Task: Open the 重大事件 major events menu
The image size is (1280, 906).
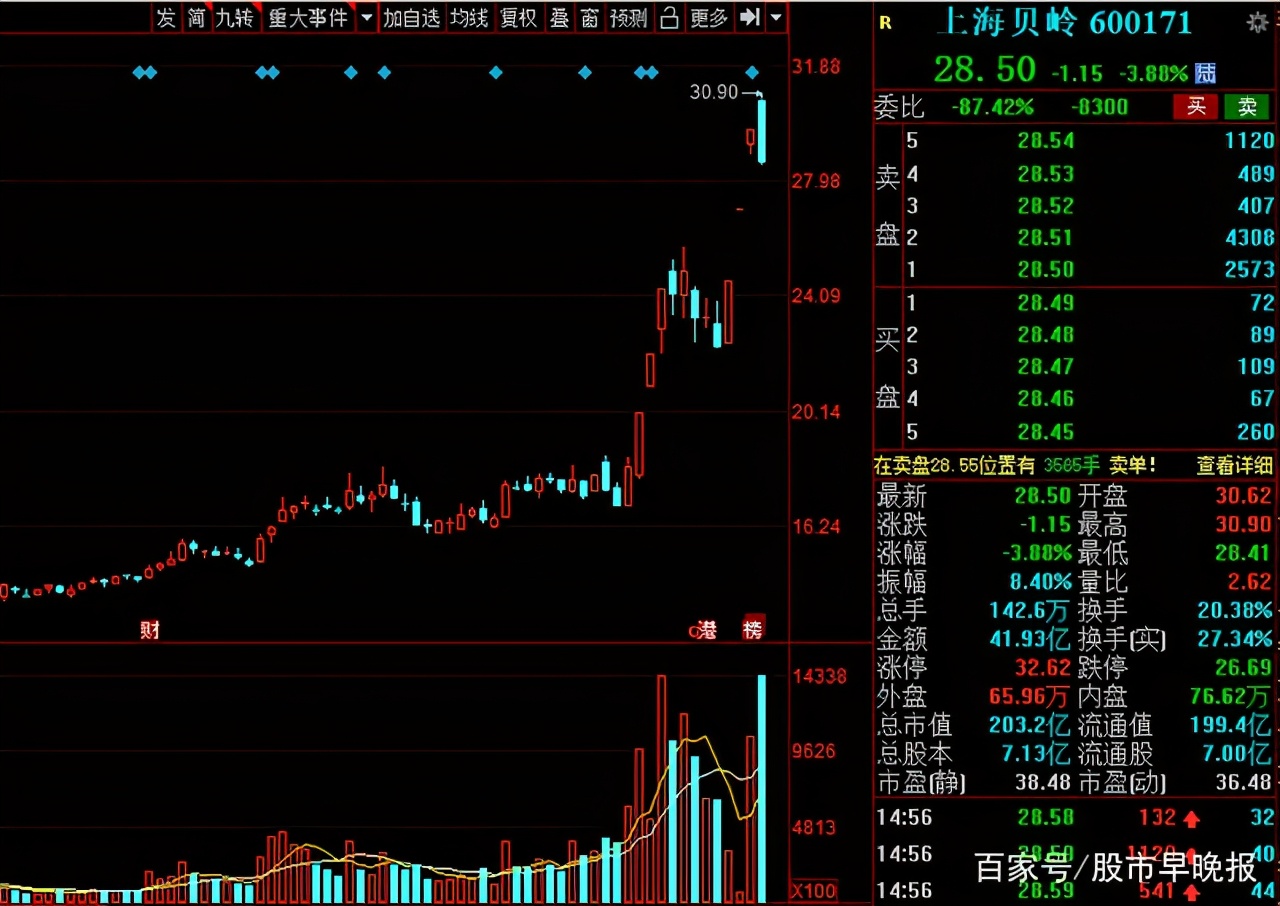Action: pos(308,18)
